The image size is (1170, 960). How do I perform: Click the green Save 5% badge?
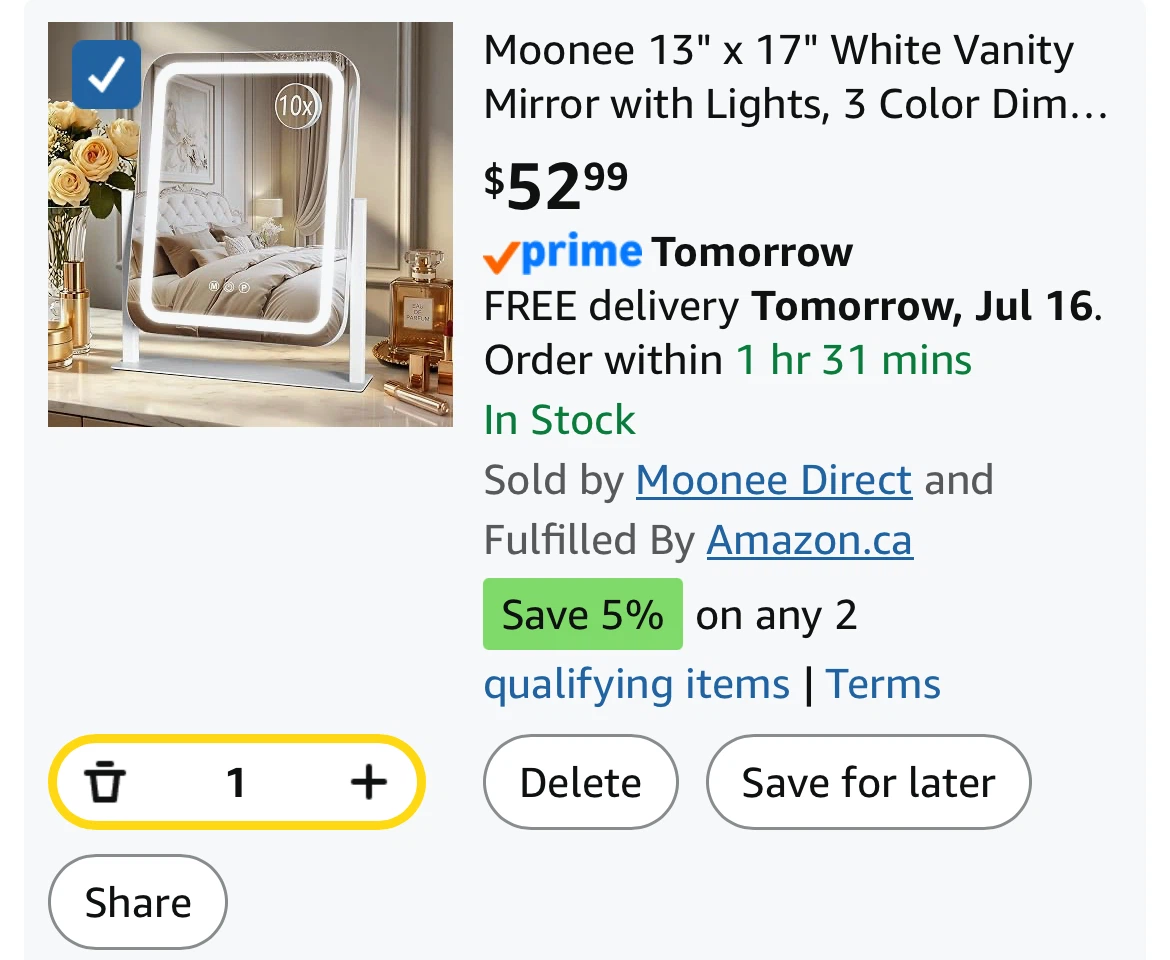583,614
